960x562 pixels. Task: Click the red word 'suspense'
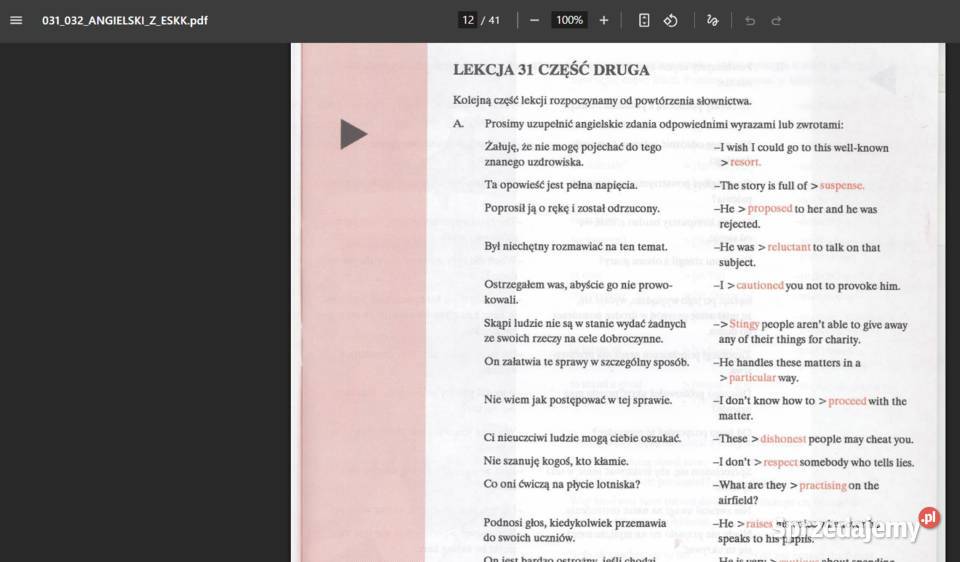(x=842, y=185)
